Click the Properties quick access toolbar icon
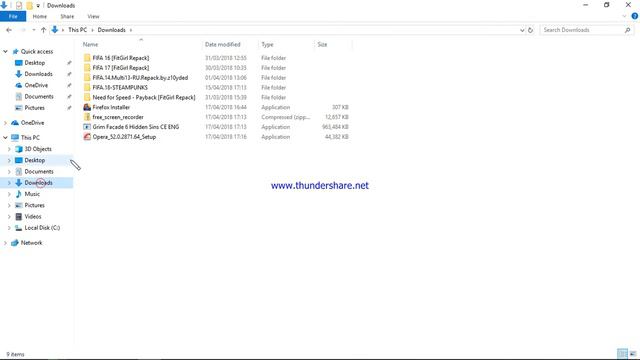Viewport: 640px width, 360px height. click(19, 6)
